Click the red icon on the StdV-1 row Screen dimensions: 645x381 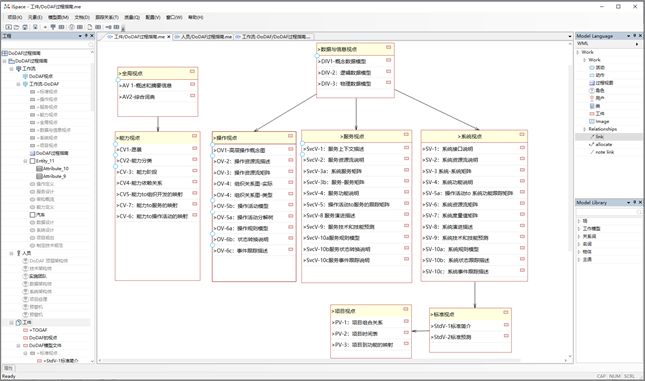pyautogui.click(x=506, y=325)
